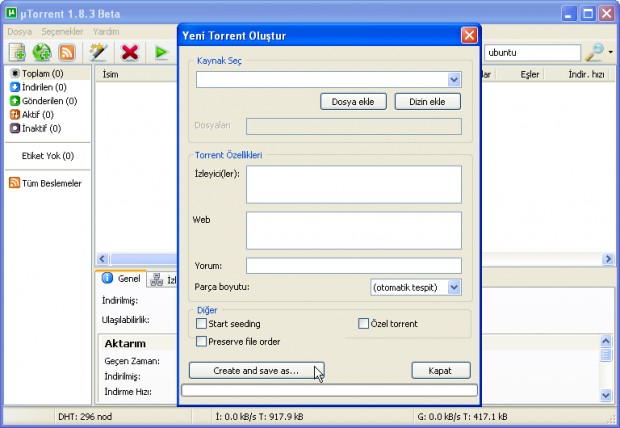Click the info icon on the Genel tab
The width and height of the screenshot is (620, 428).
[107, 278]
